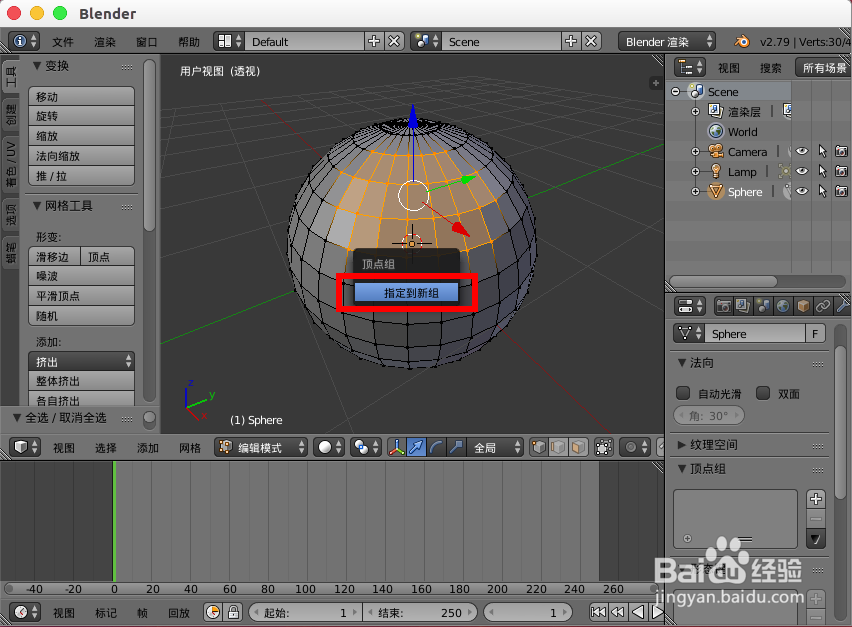Switch to the 创建 tool shelf tab
The width and height of the screenshot is (852, 627).
[11, 115]
